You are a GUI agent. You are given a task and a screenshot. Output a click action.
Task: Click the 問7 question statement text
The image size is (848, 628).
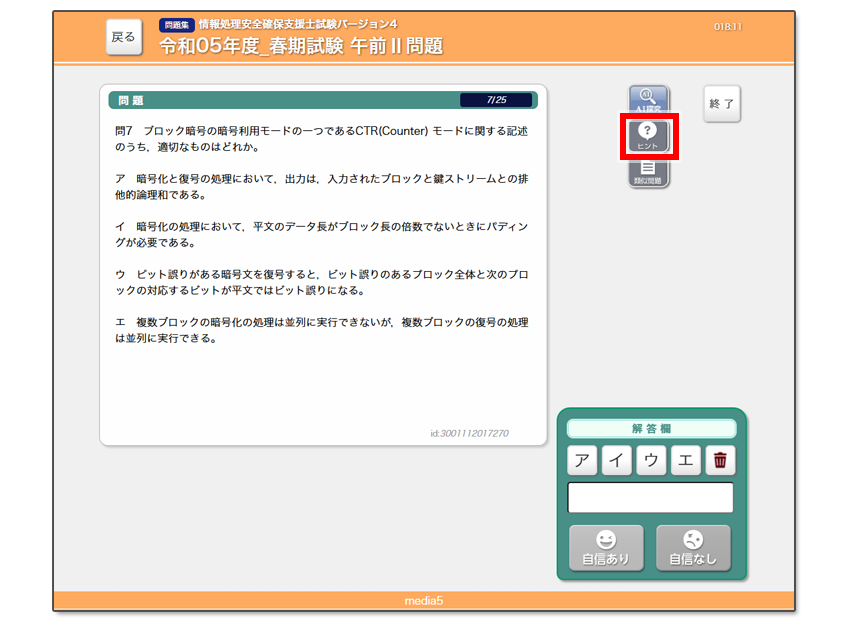322,139
